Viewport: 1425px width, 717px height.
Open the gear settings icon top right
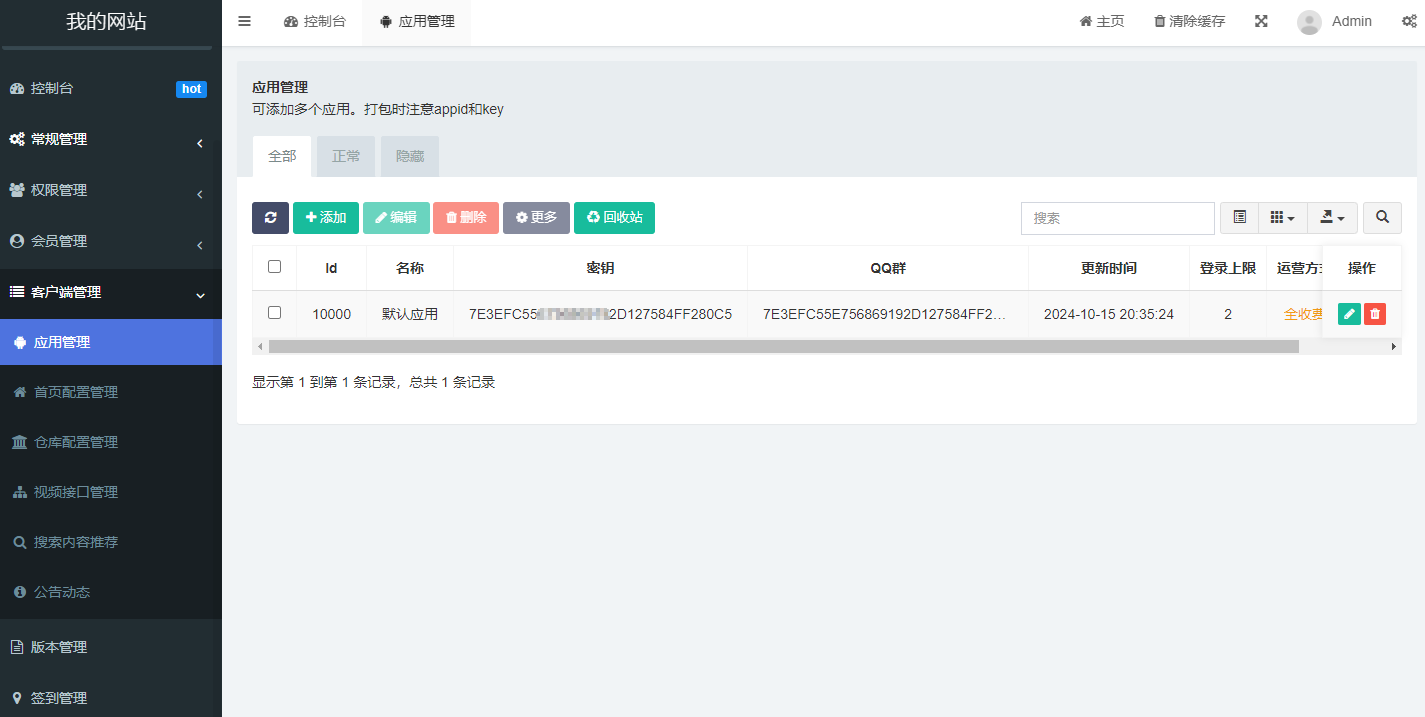[x=1410, y=20]
